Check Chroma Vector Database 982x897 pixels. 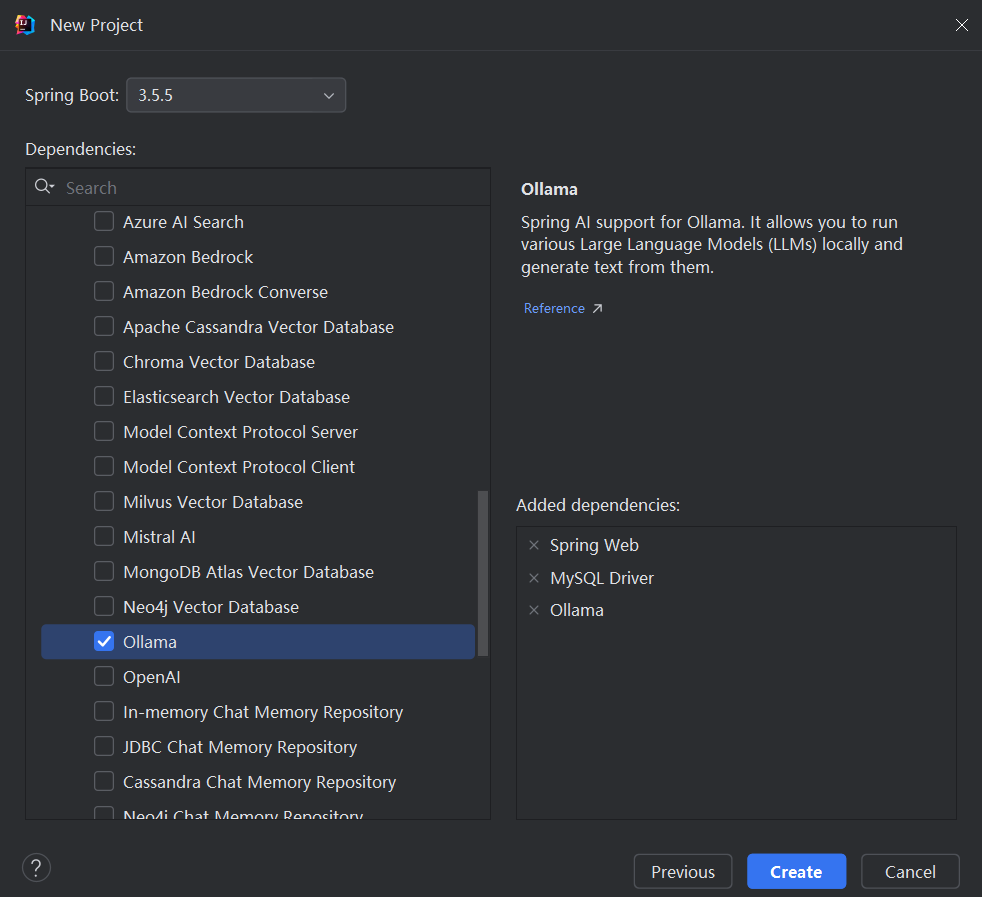point(104,361)
